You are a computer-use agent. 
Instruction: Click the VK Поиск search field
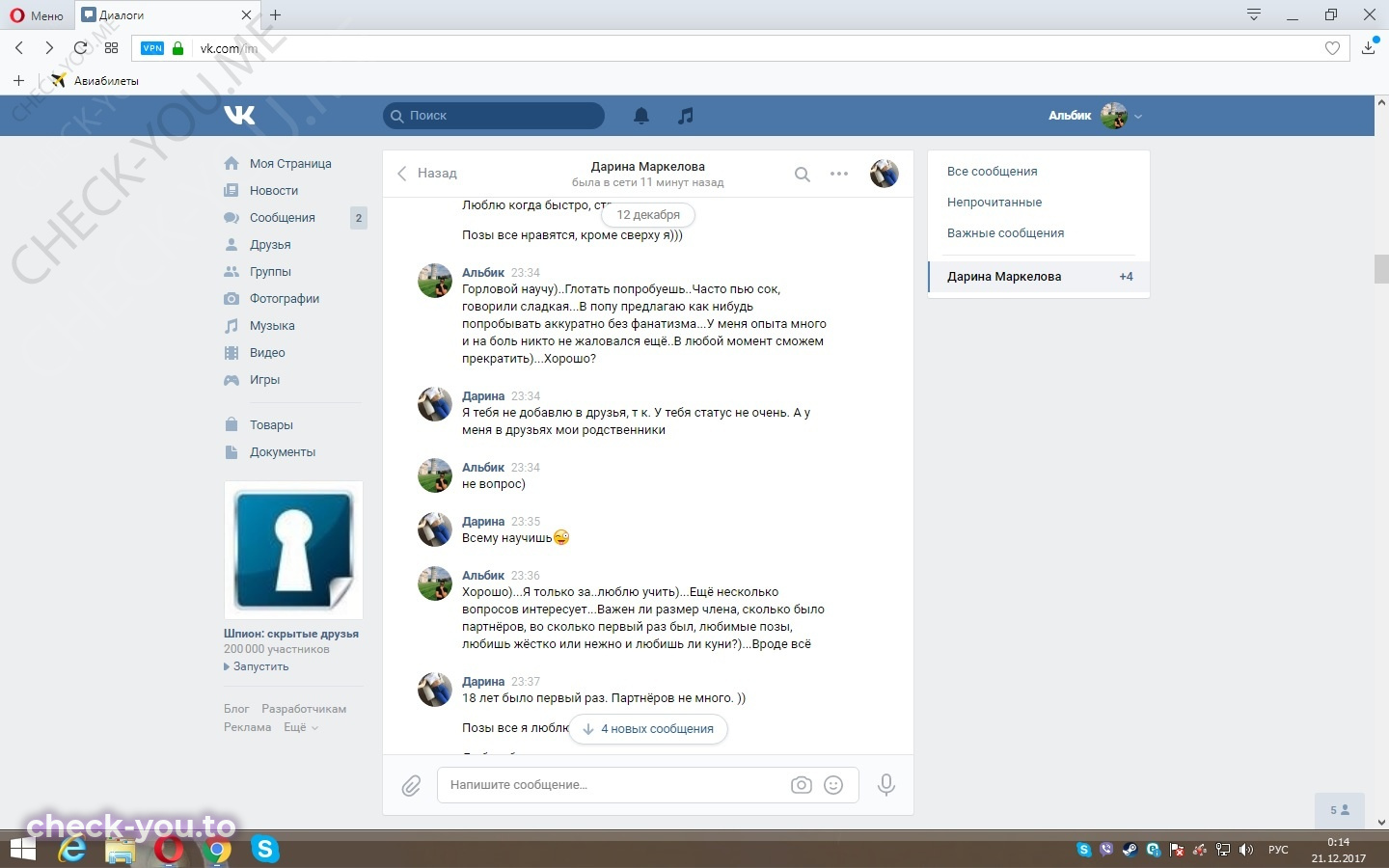tap(494, 116)
